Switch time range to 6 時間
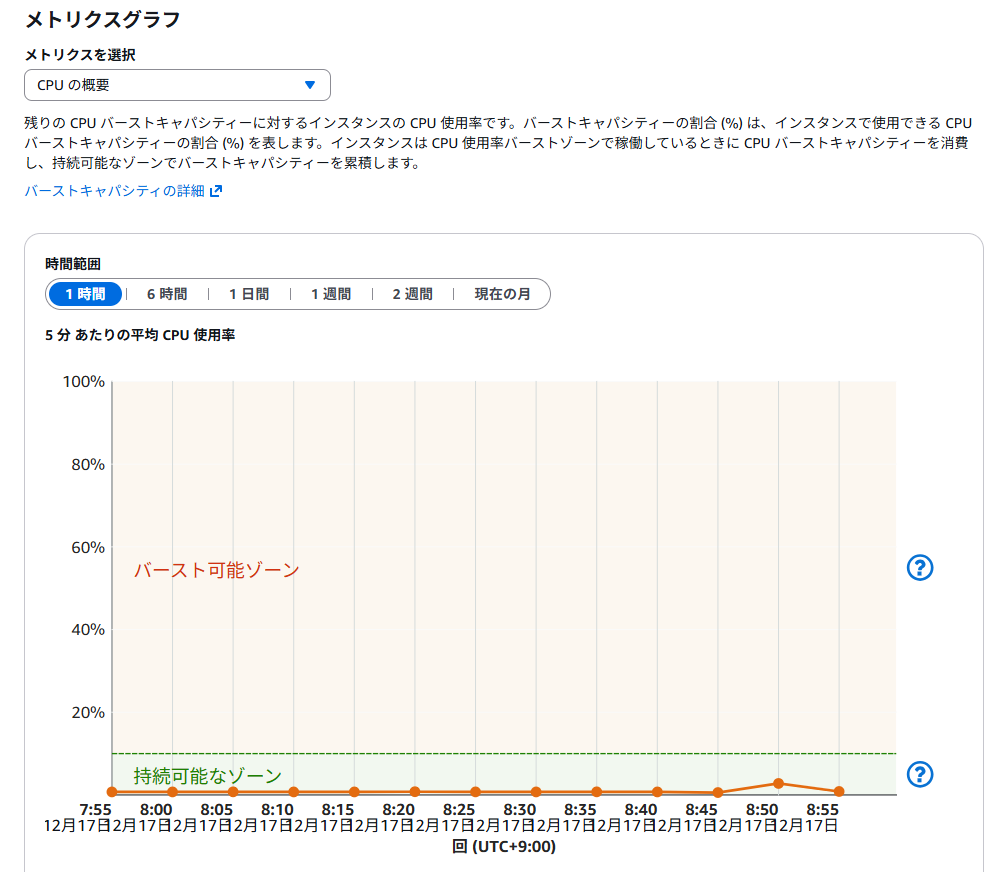992x872 pixels. click(x=167, y=294)
